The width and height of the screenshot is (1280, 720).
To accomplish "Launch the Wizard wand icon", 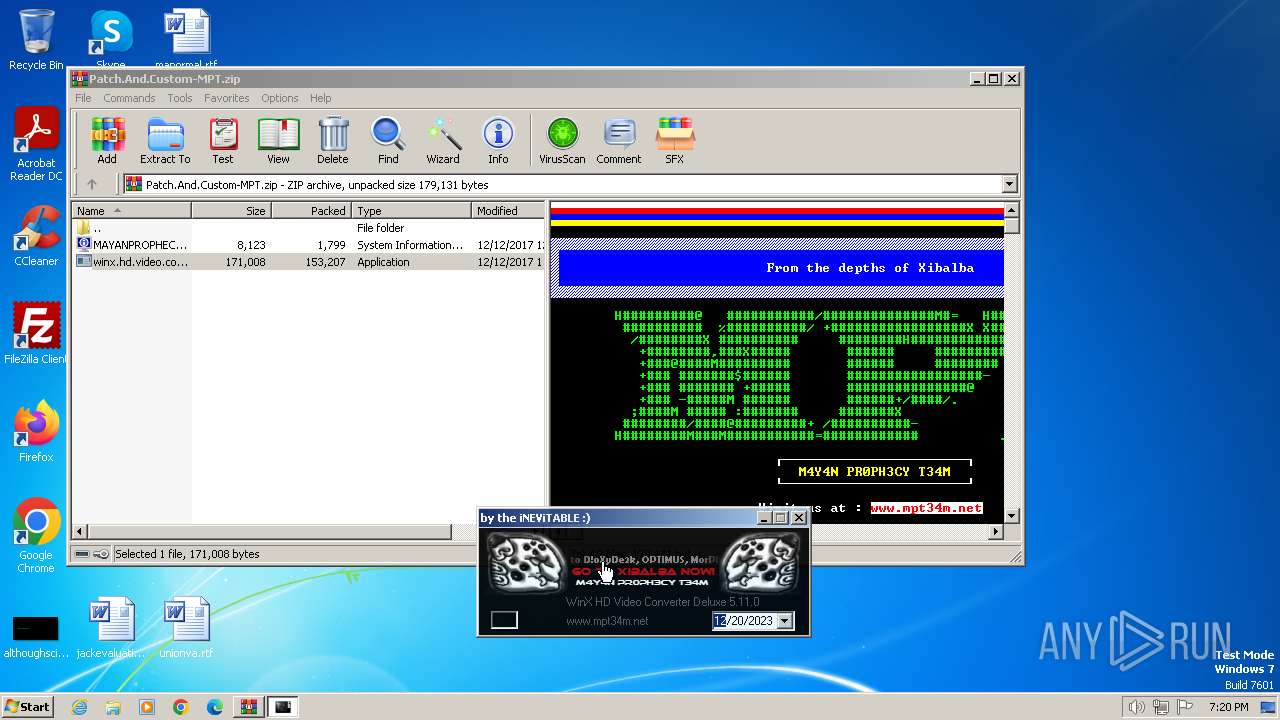I will click(443, 140).
